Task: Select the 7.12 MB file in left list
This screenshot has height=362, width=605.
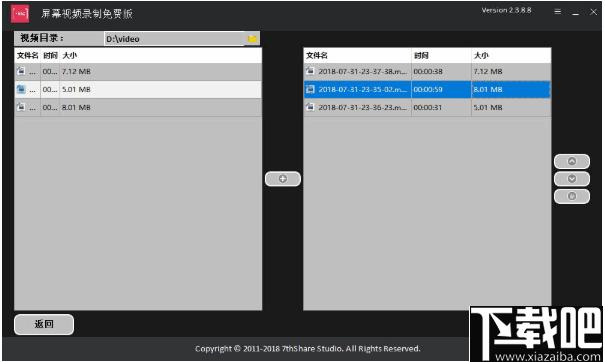Action: (x=138, y=71)
